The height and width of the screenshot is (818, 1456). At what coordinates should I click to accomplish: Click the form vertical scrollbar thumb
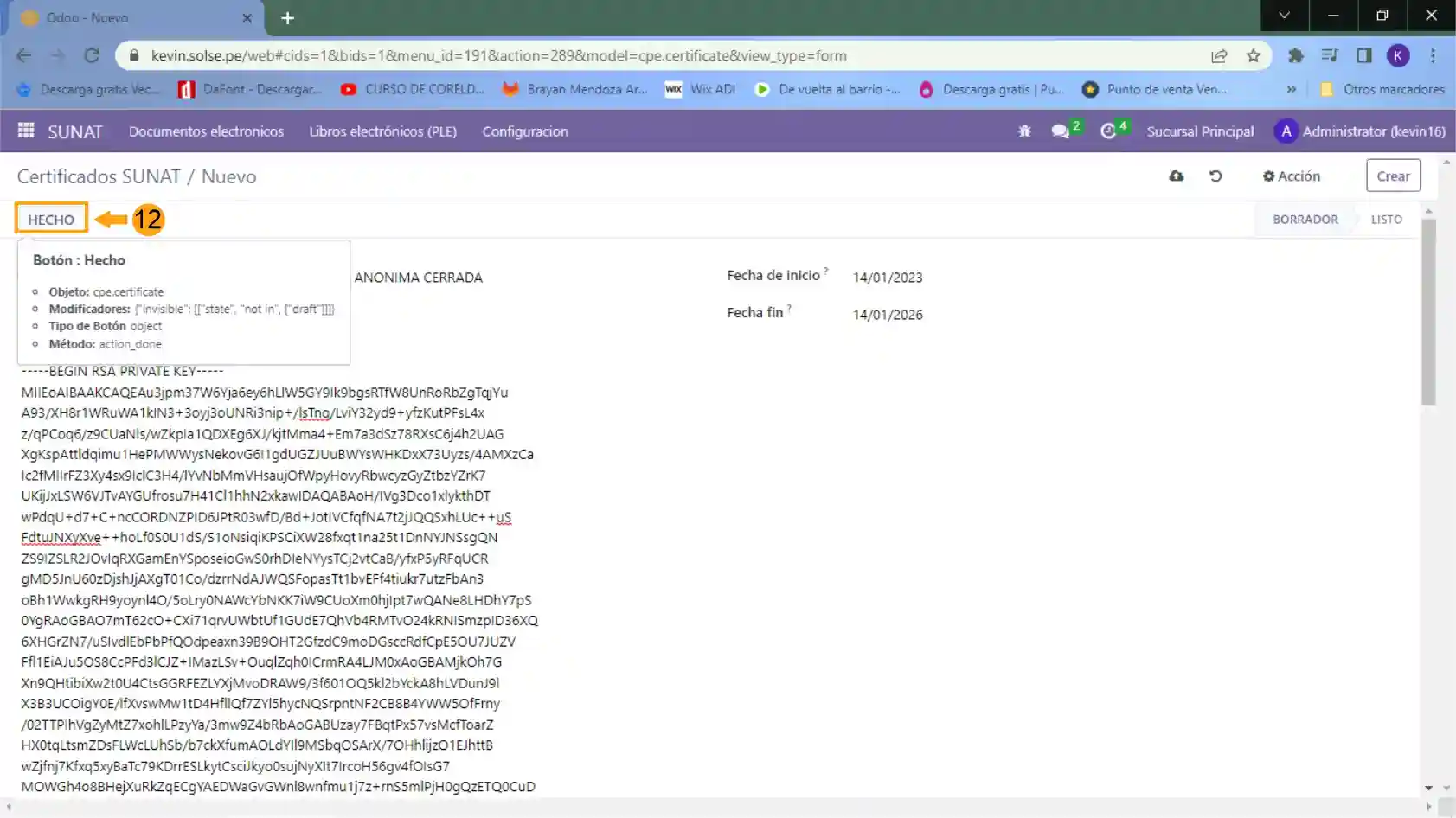point(1428,311)
